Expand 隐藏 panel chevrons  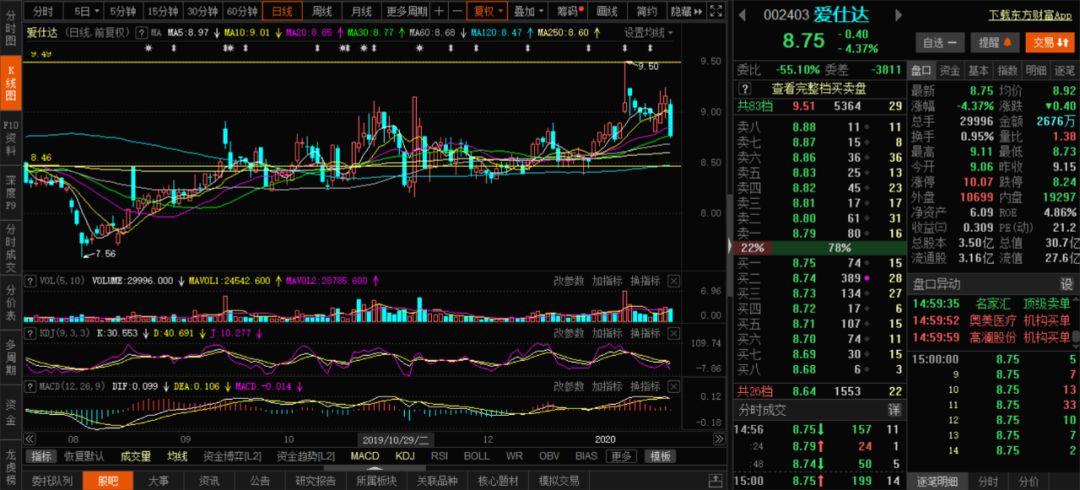pyautogui.click(x=687, y=11)
